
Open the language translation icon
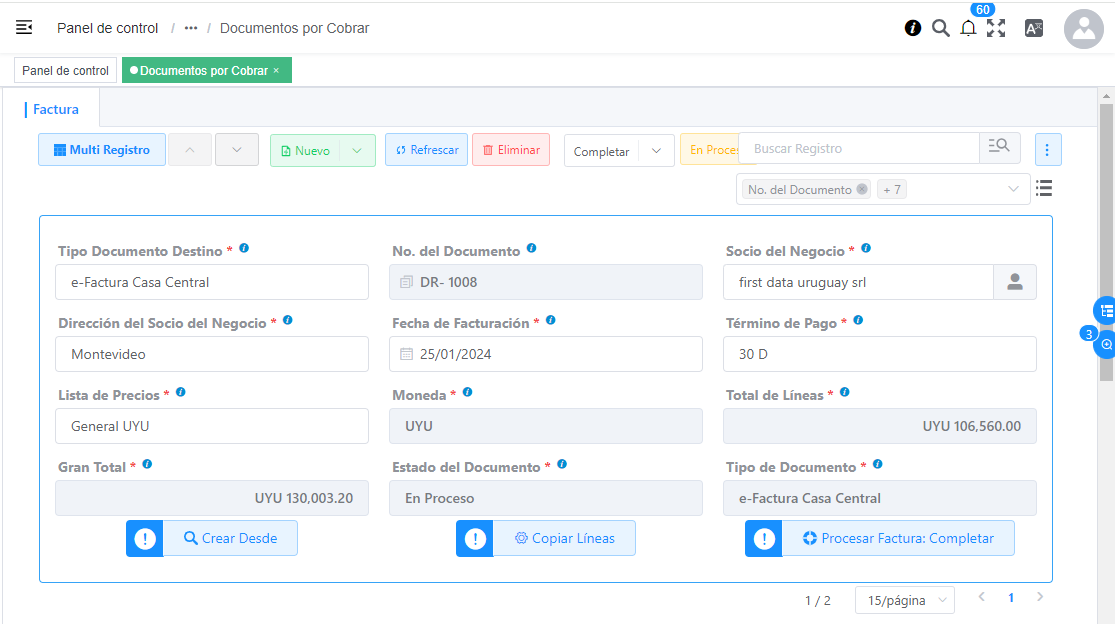(1034, 28)
